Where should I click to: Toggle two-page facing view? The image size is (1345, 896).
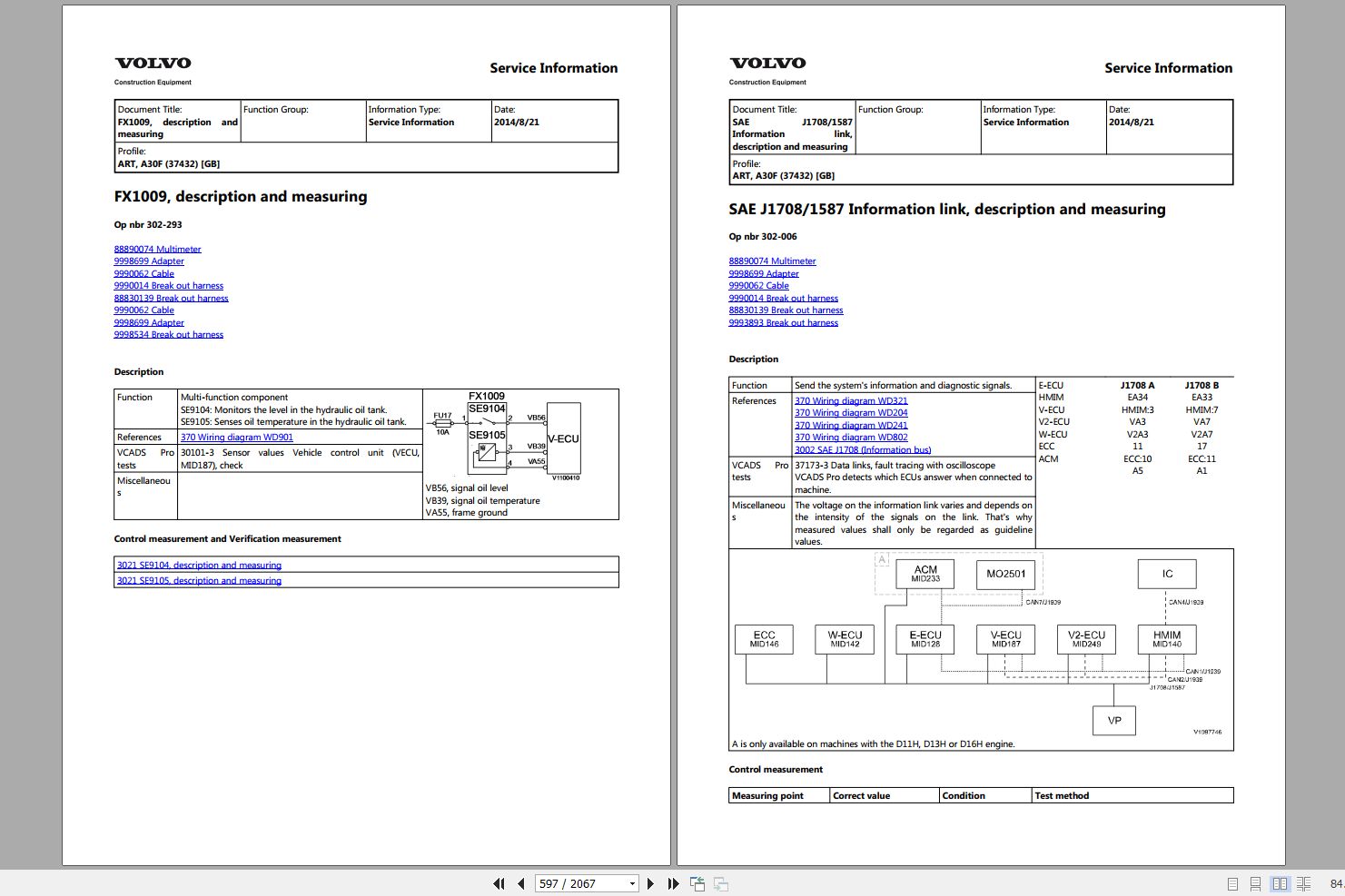click(1280, 883)
